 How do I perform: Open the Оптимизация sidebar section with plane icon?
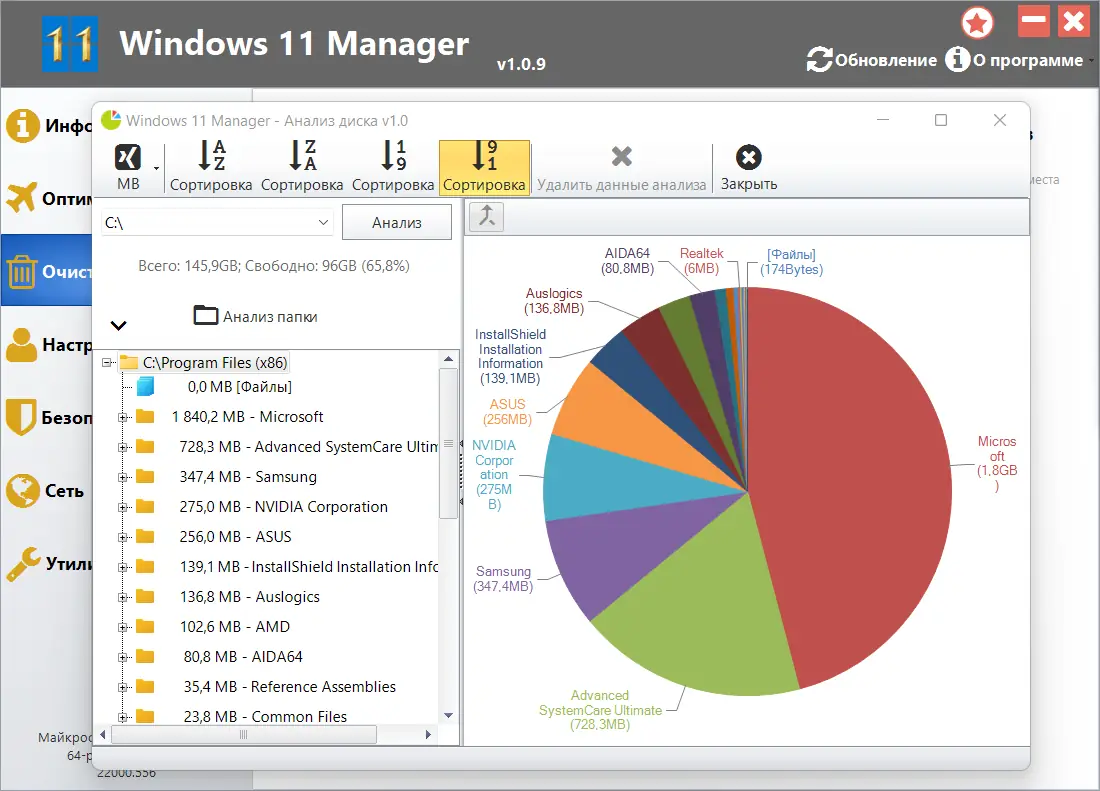point(47,198)
